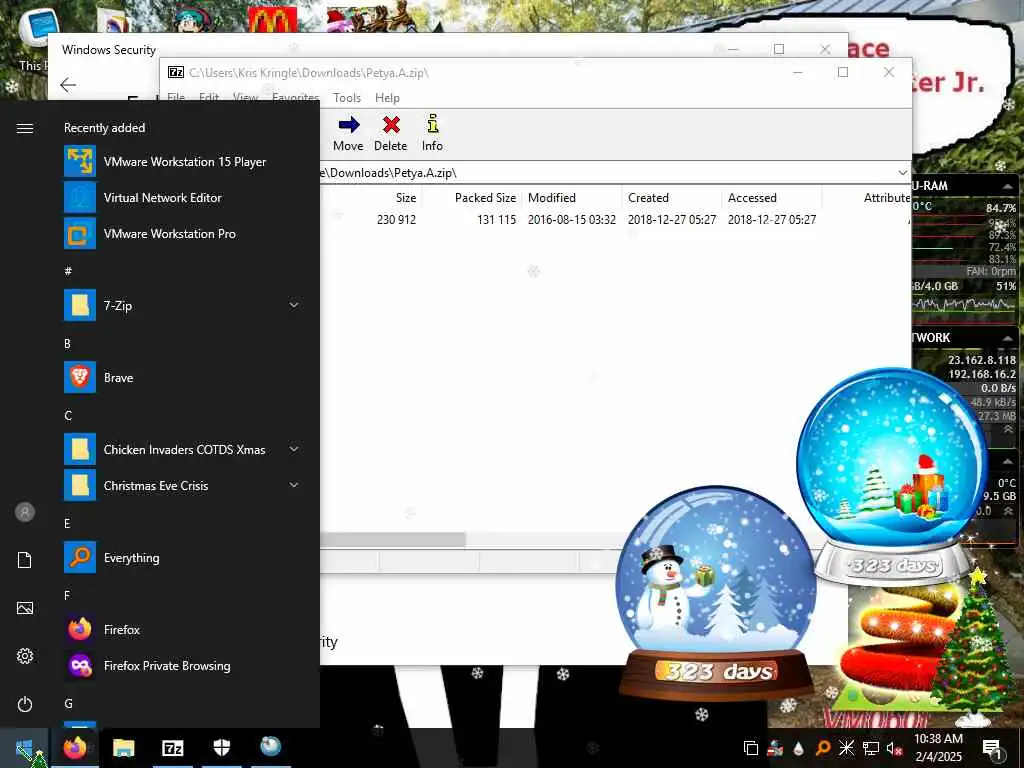Click the 7-Zip horizontal scrollbar thumb

point(392,540)
